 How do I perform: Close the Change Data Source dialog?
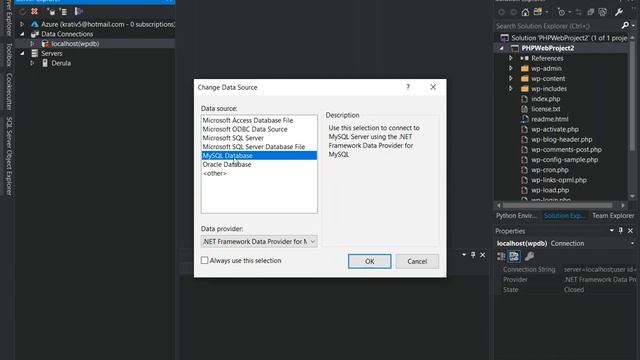click(x=433, y=87)
